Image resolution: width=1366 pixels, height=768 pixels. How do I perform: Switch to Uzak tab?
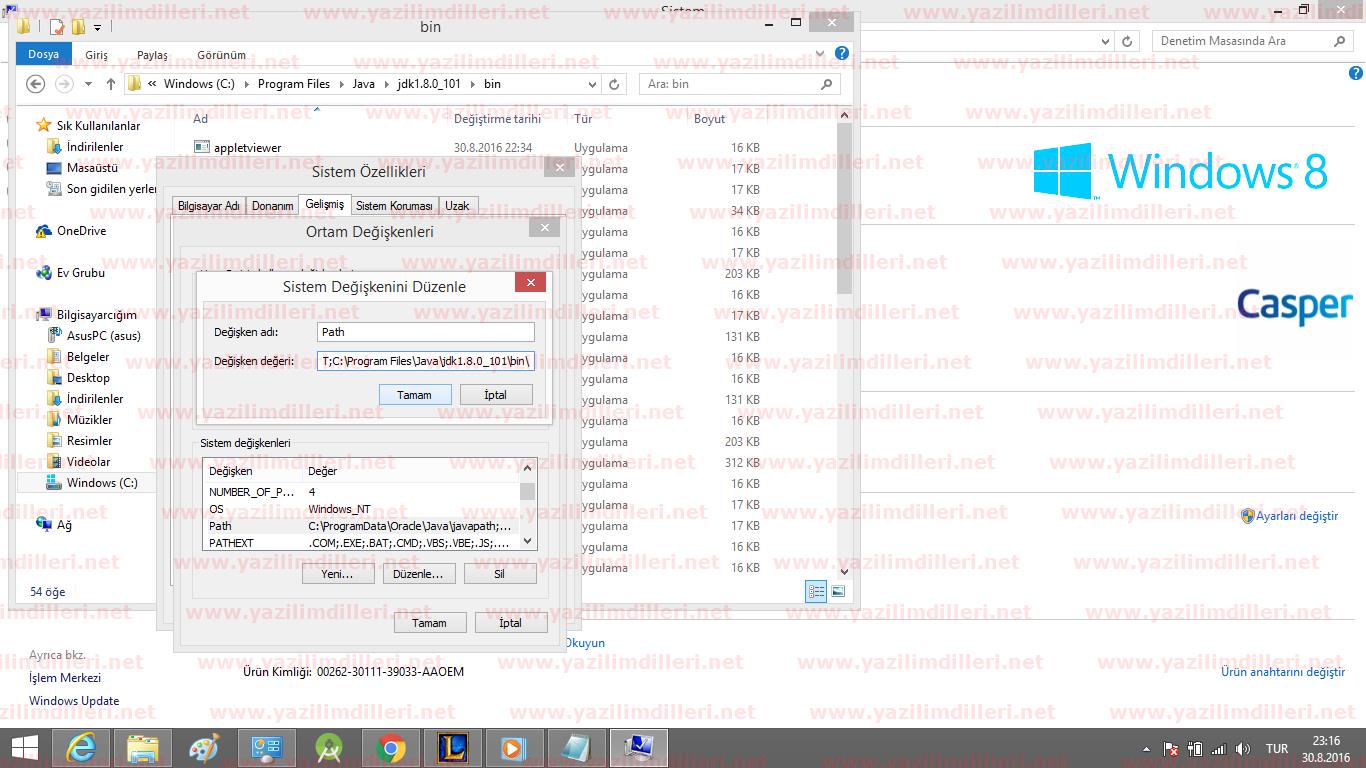tap(457, 206)
